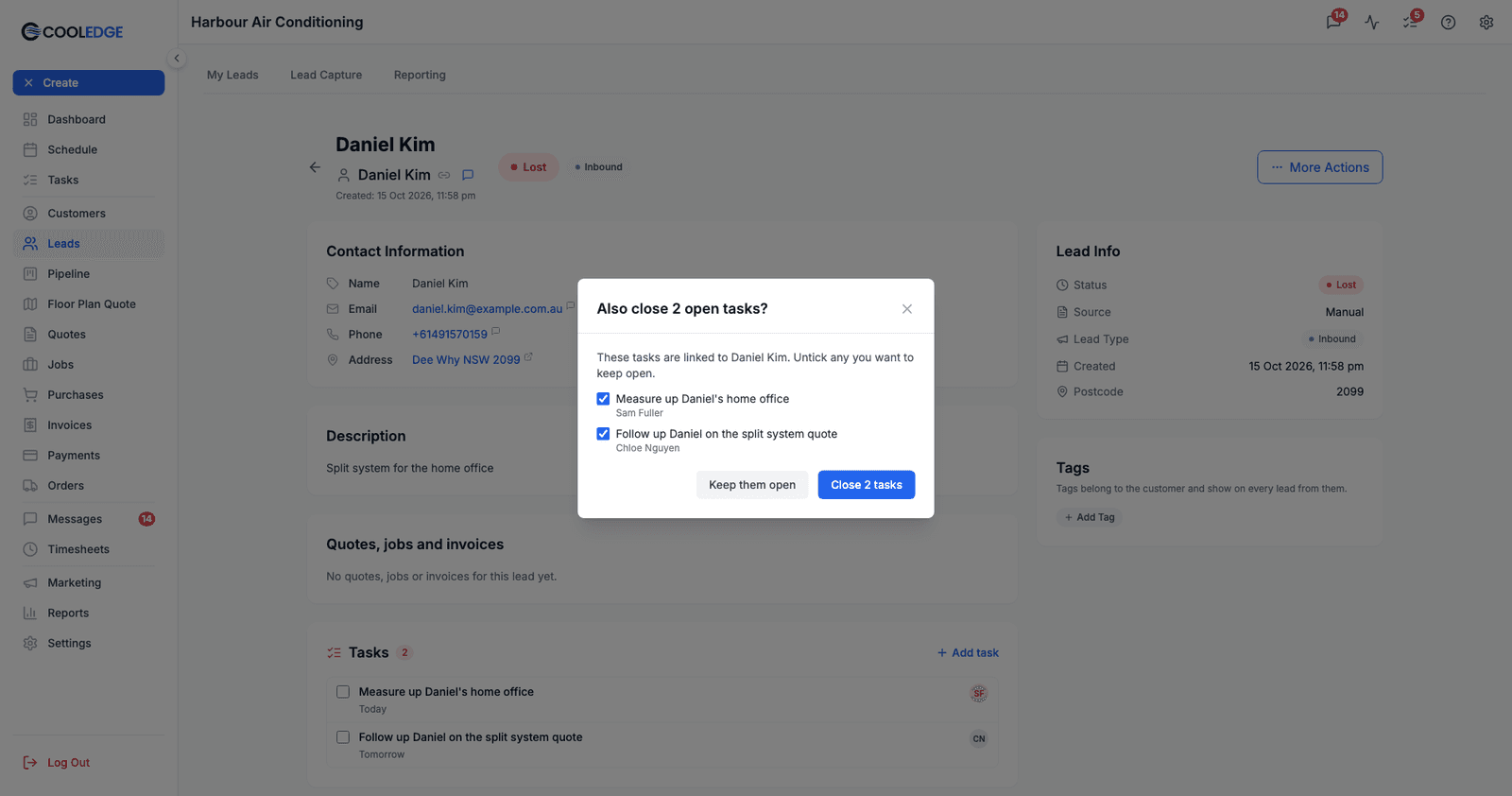
Task: Switch to the My Leads tab
Action: [232, 75]
